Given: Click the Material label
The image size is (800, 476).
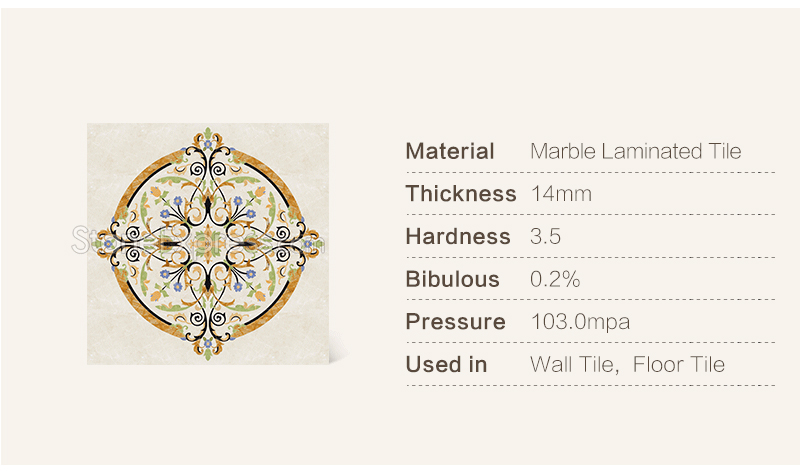Looking at the screenshot, I should point(449,152).
